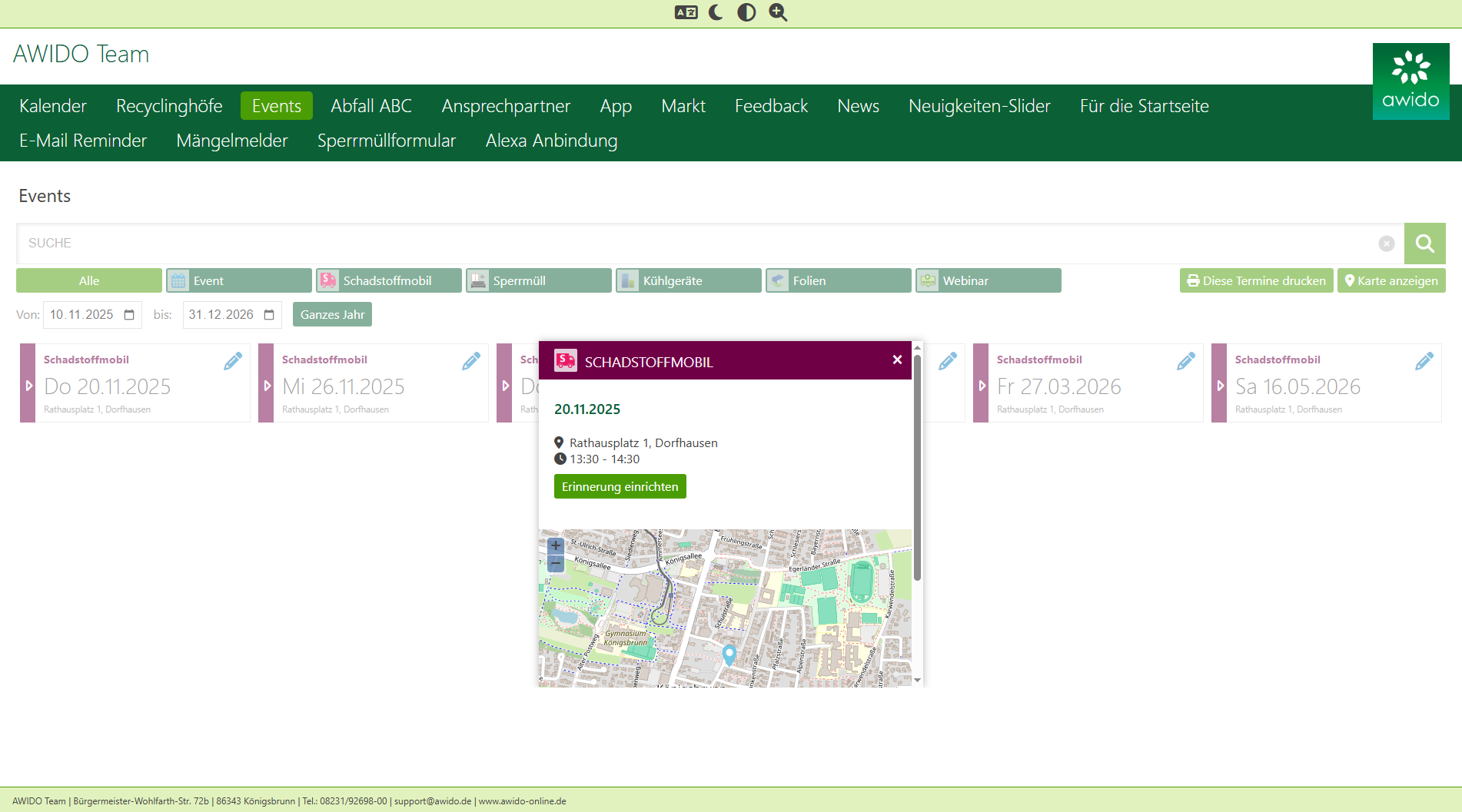
Task: Click the Ganzes Jahr button
Action: (332, 314)
